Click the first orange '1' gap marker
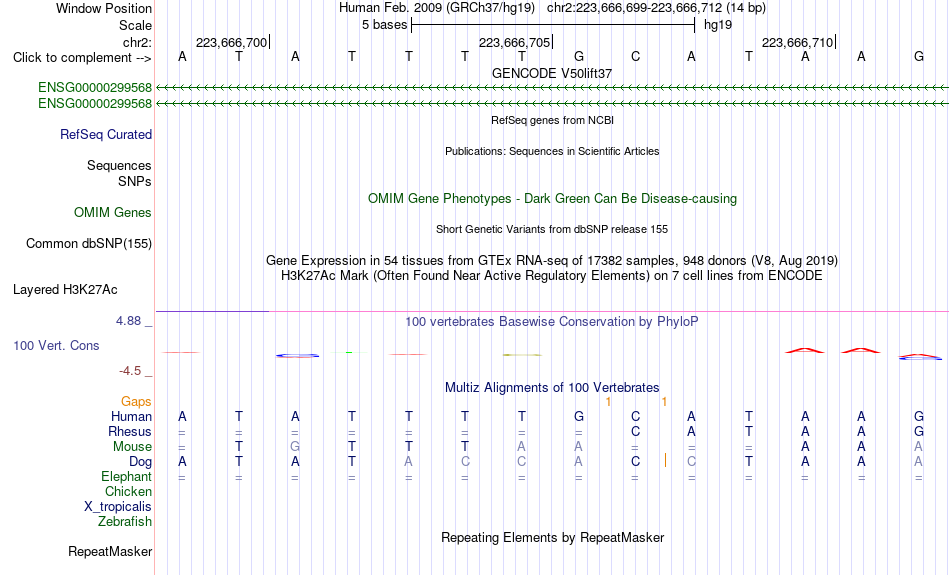The image size is (950, 575). click(x=608, y=402)
